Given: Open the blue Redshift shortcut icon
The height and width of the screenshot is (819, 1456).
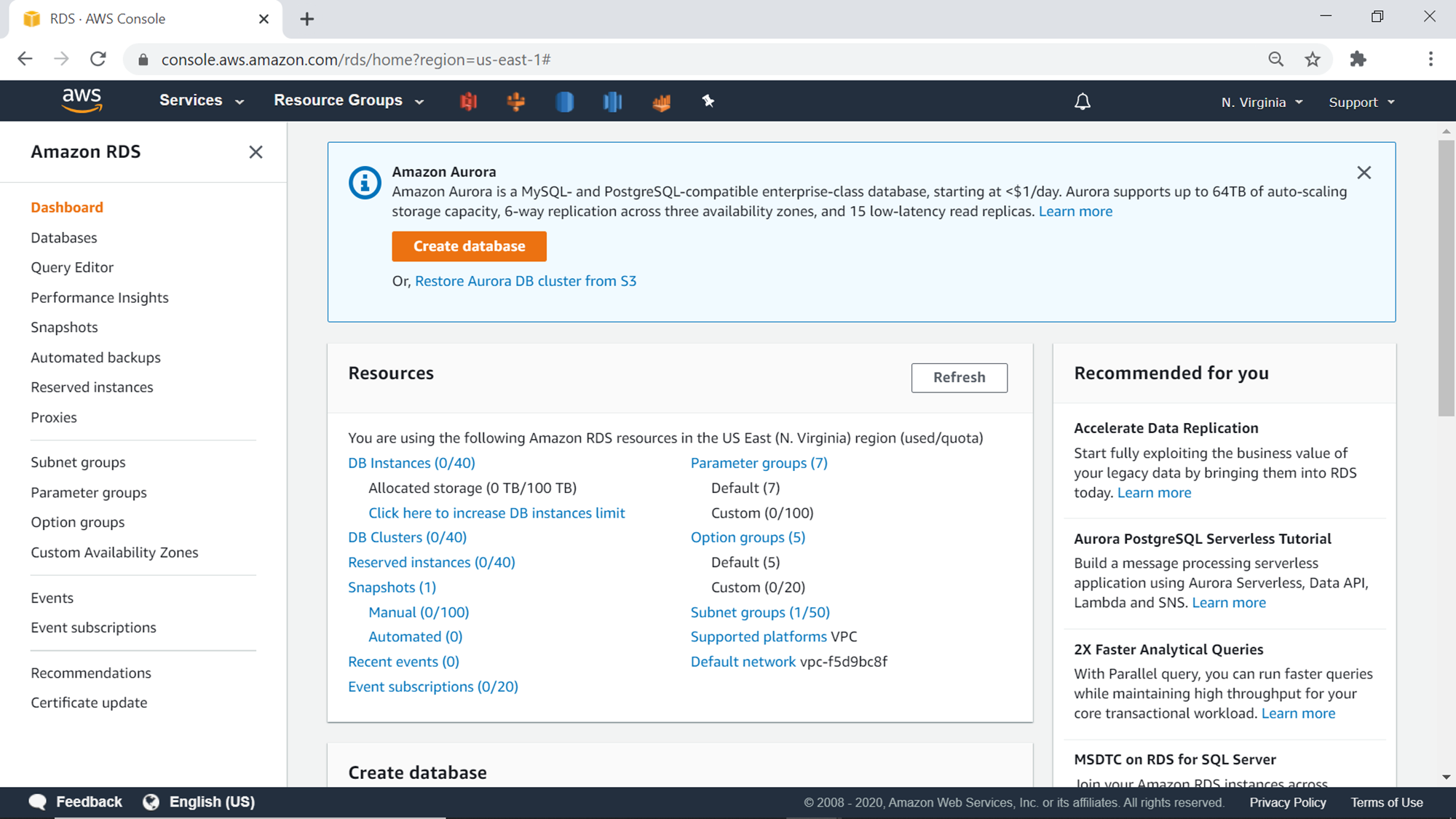Looking at the screenshot, I should point(612,102).
